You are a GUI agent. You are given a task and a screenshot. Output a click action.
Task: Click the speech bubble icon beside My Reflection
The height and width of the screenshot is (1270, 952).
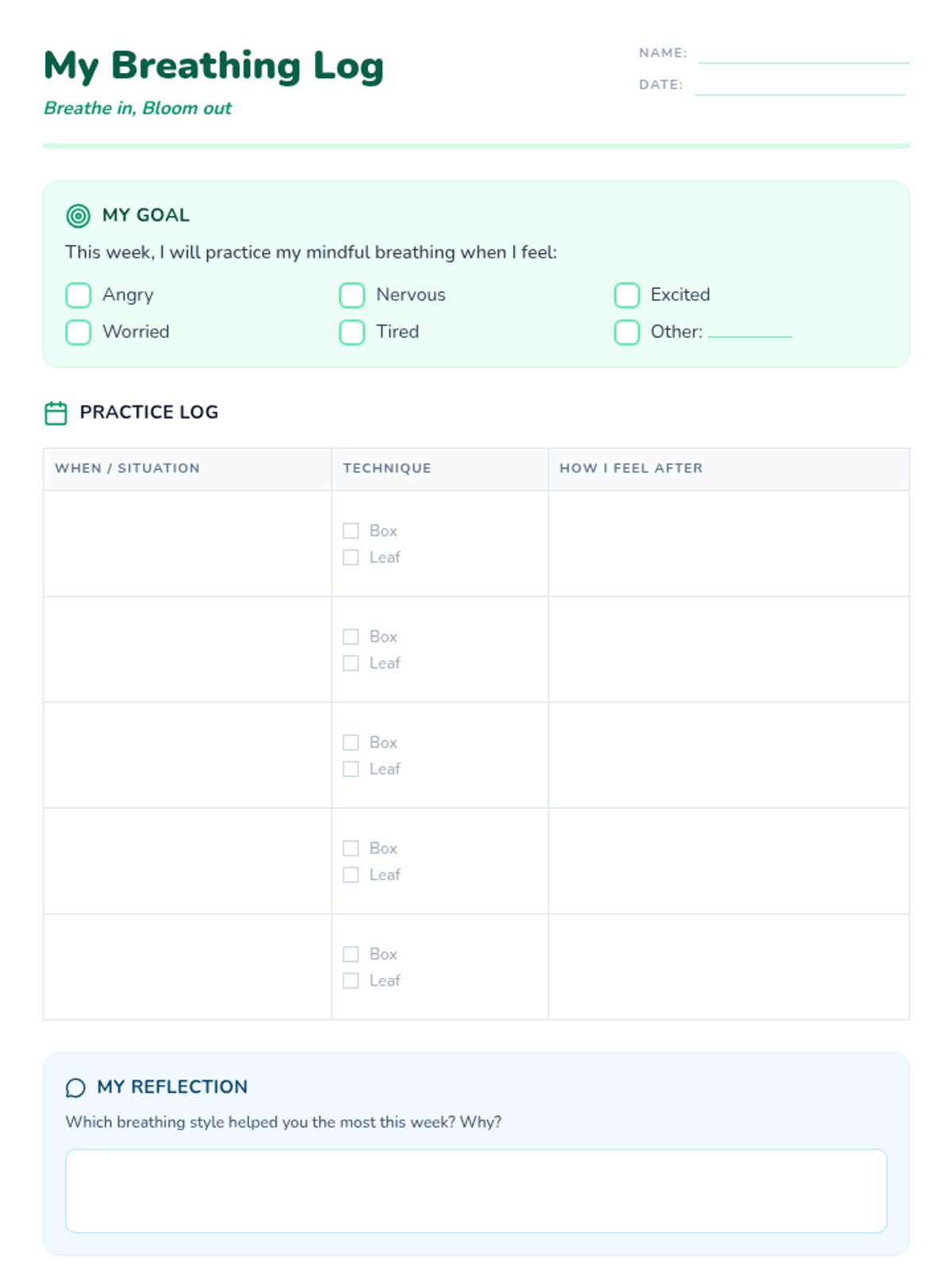point(75,1087)
